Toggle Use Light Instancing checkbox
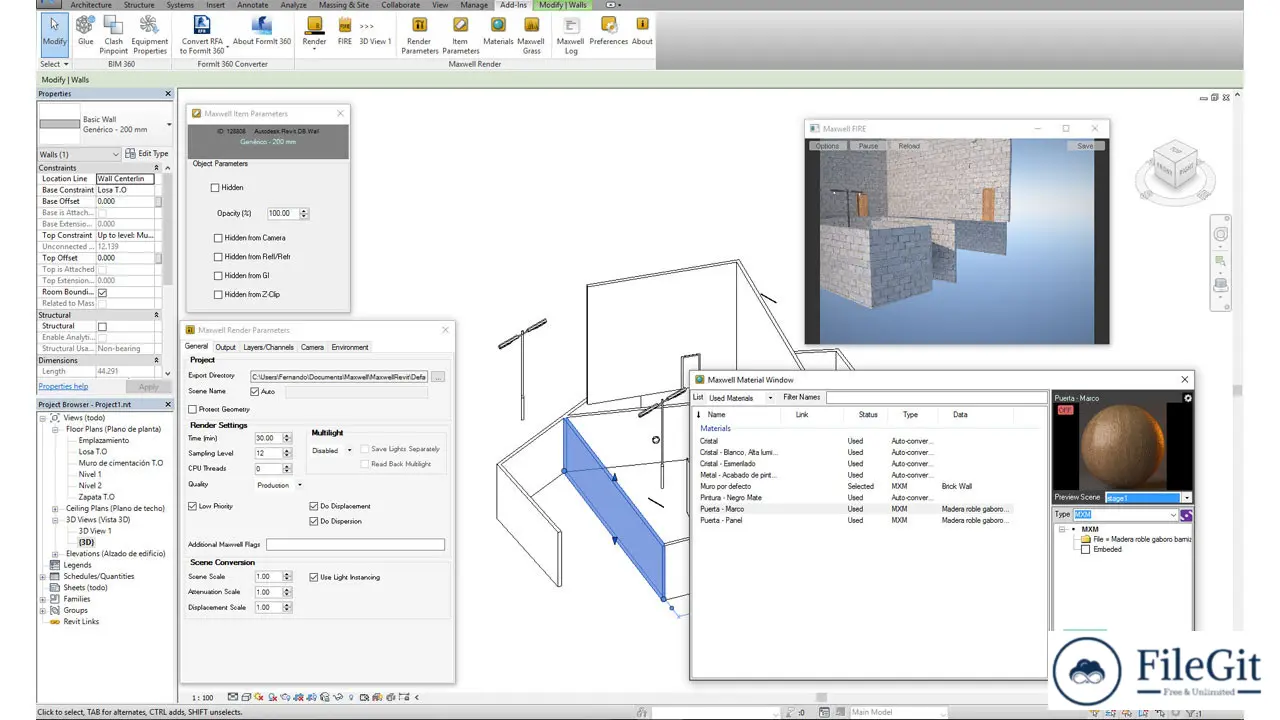This screenshot has width=1280, height=720. [314, 577]
